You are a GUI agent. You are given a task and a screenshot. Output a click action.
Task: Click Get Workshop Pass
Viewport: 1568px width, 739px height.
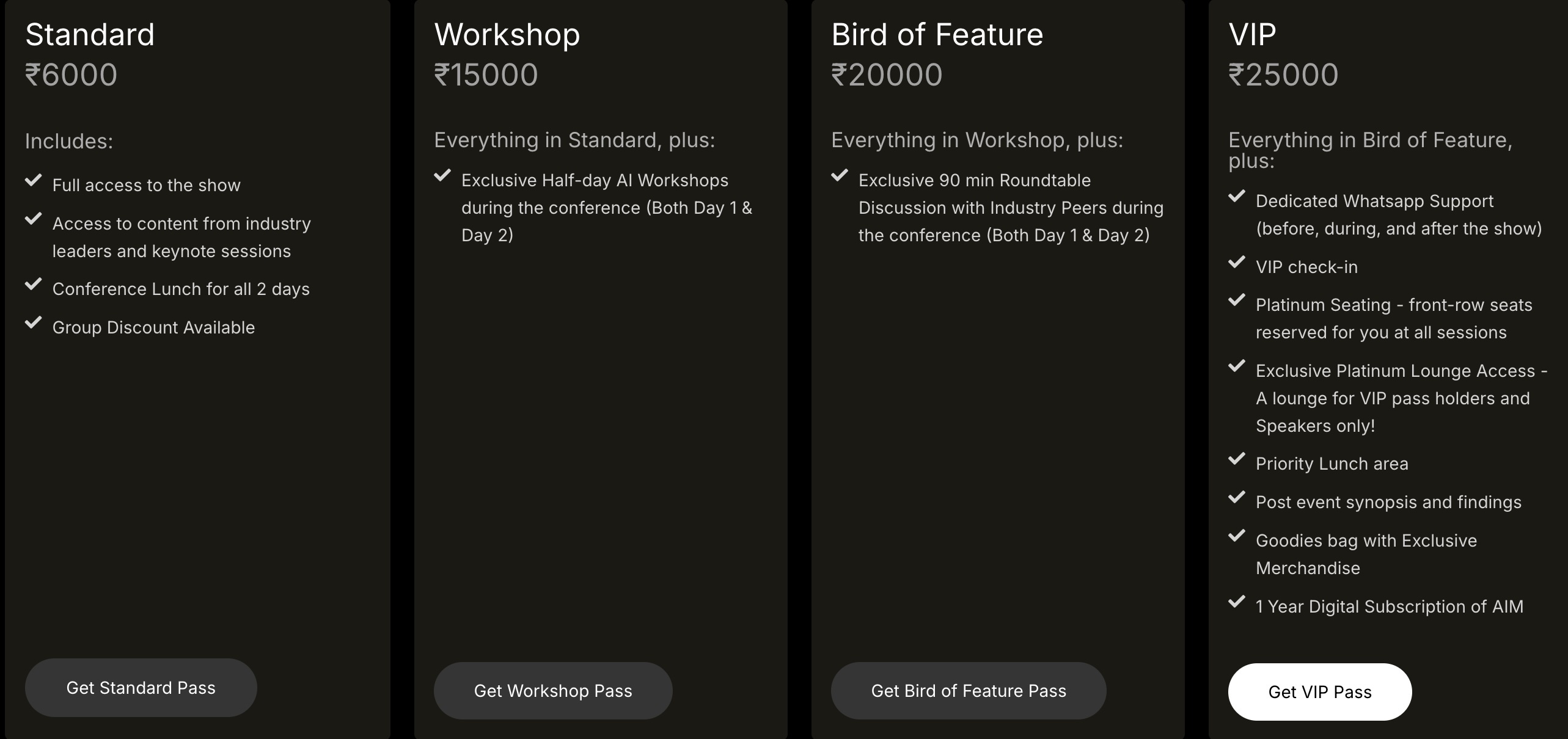click(x=552, y=691)
